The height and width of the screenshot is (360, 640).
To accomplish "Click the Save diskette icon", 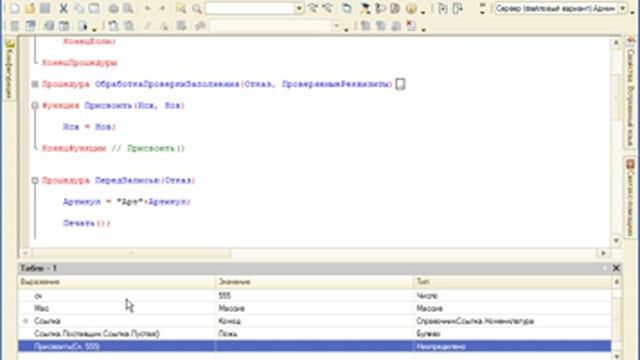I will (45, 8).
